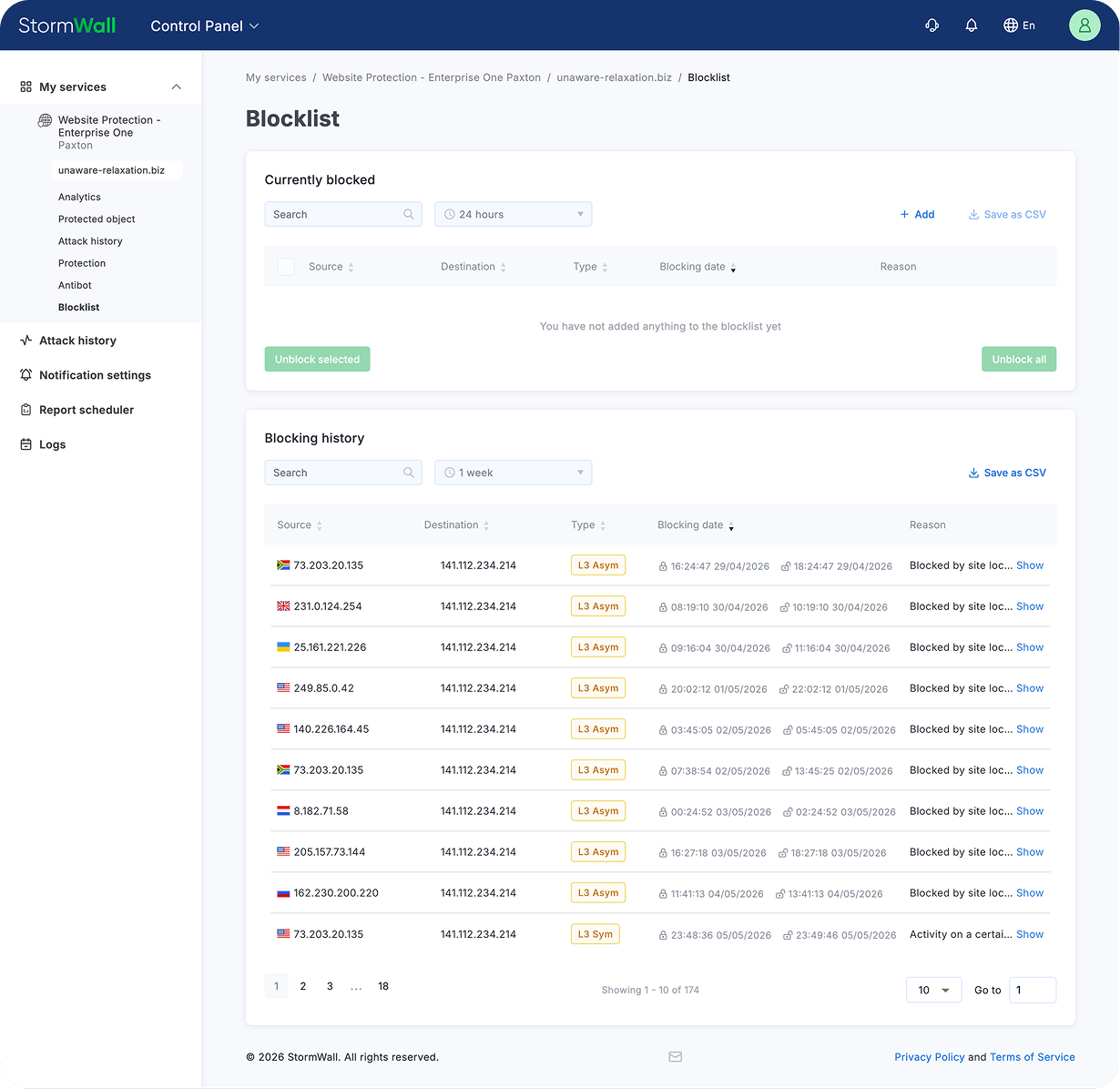Screen dimensions: 1120x1089
Task: Click the unaware-relaxation.biz breadcrumb
Action: tap(614, 77)
